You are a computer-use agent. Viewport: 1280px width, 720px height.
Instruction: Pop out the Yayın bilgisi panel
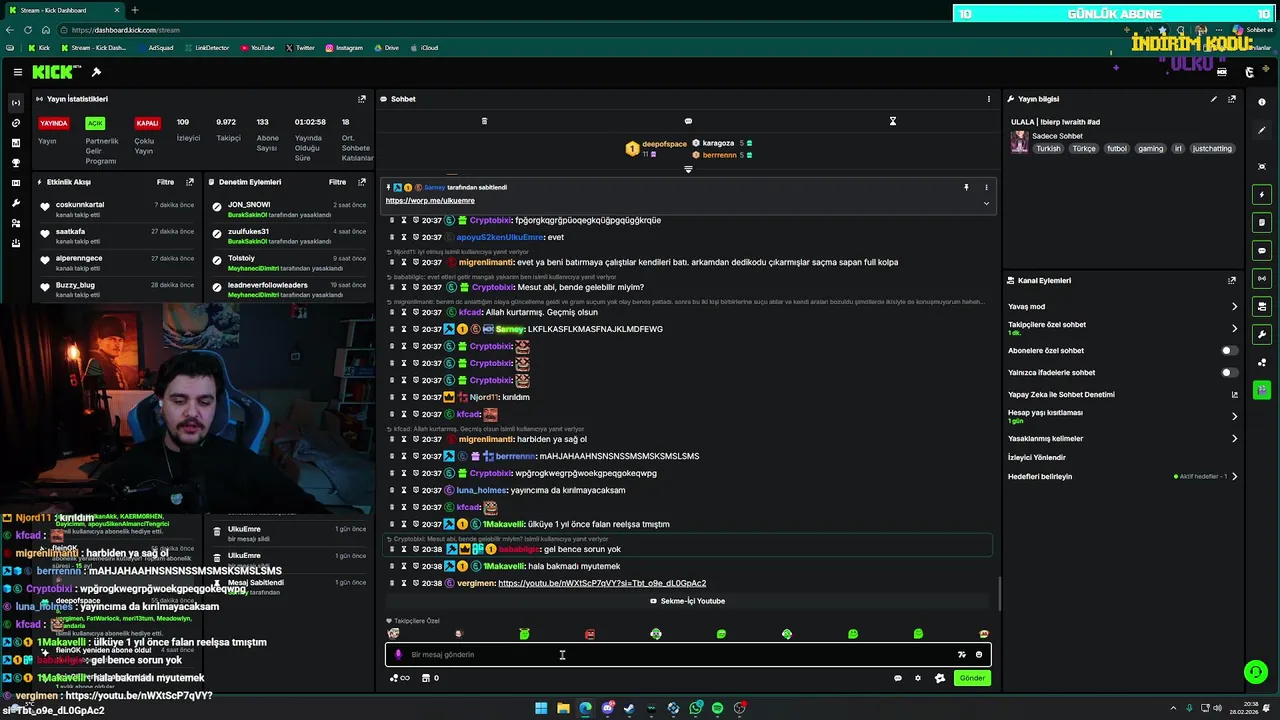click(1232, 99)
